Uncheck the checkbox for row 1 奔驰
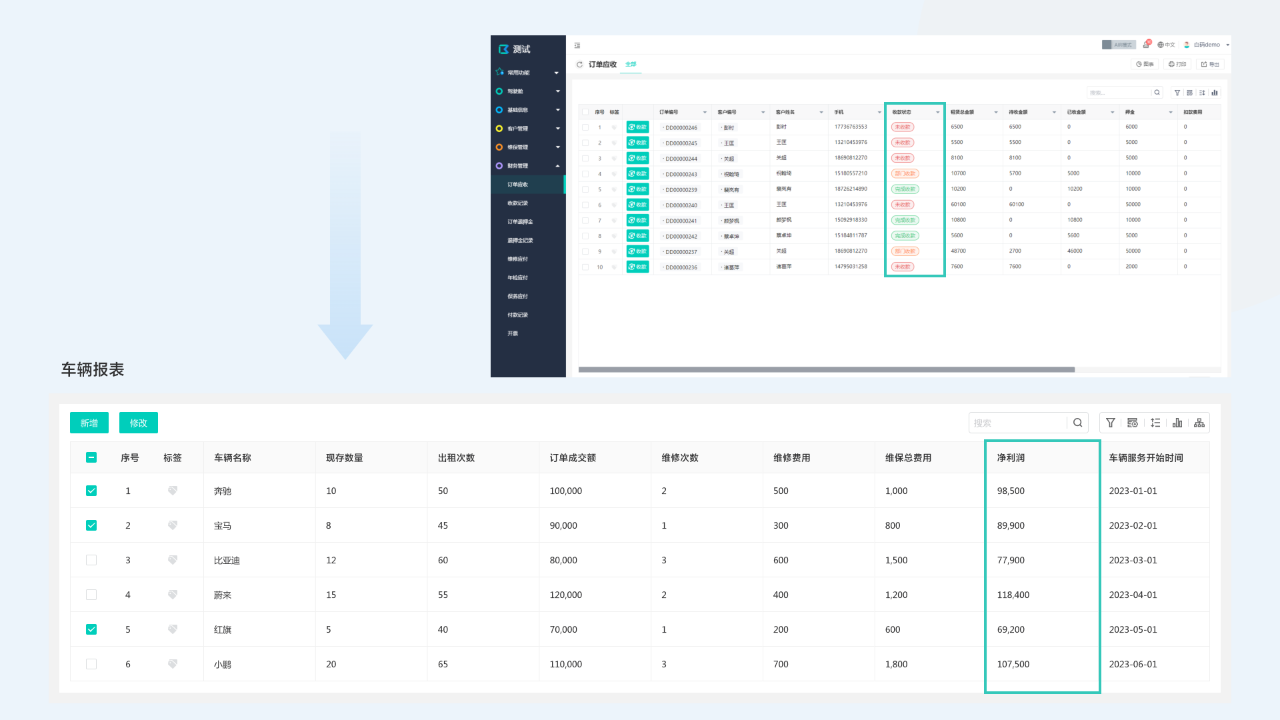 coord(91,491)
